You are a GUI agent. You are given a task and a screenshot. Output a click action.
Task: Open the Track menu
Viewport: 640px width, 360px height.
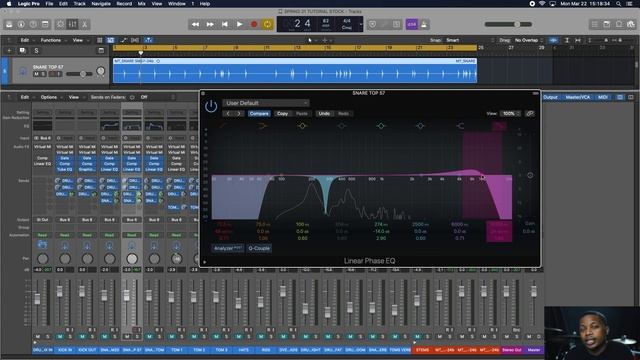80,4
